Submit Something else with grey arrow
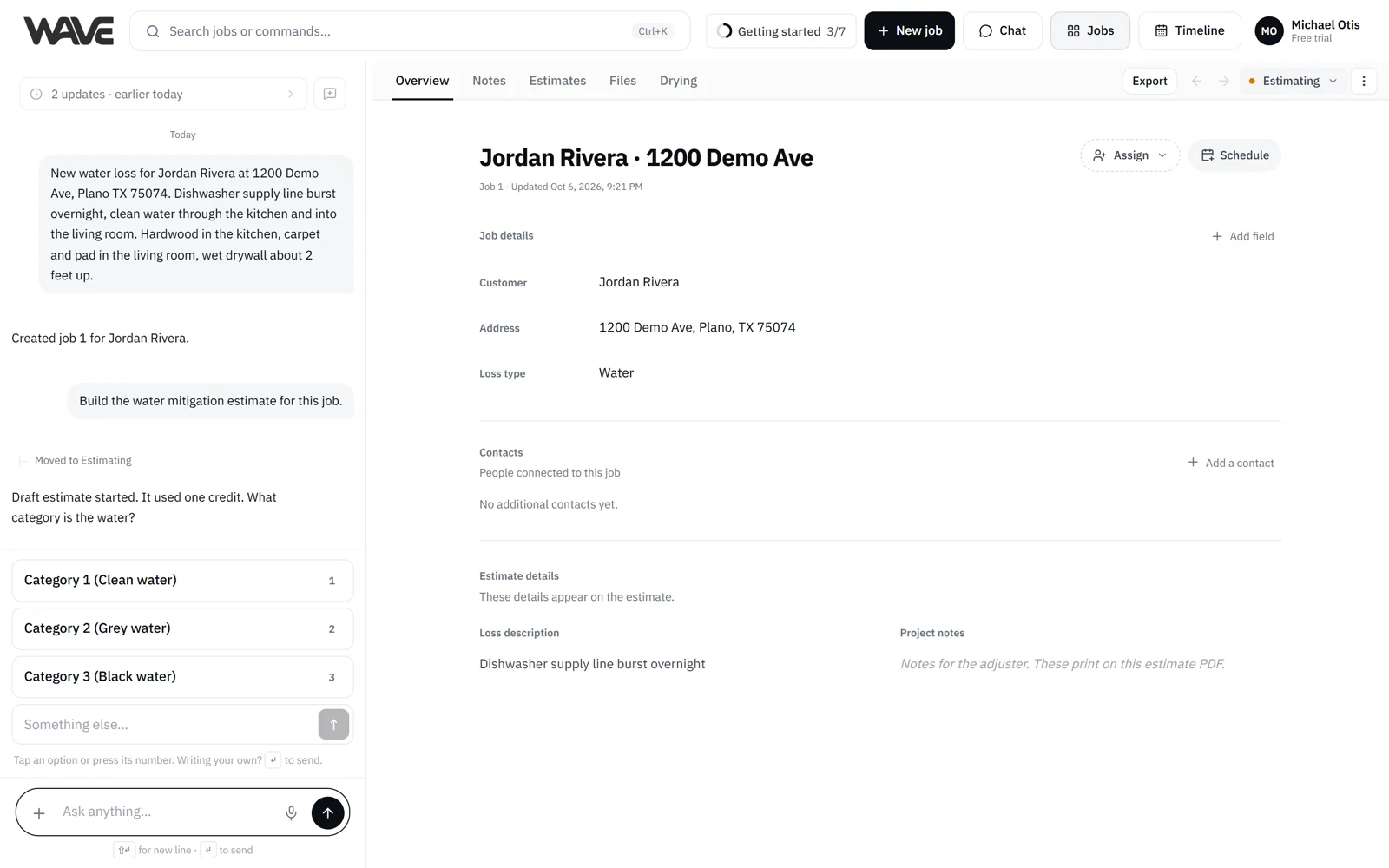Image resolution: width=1389 pixels, height=868 pixels. coord(333,724)
